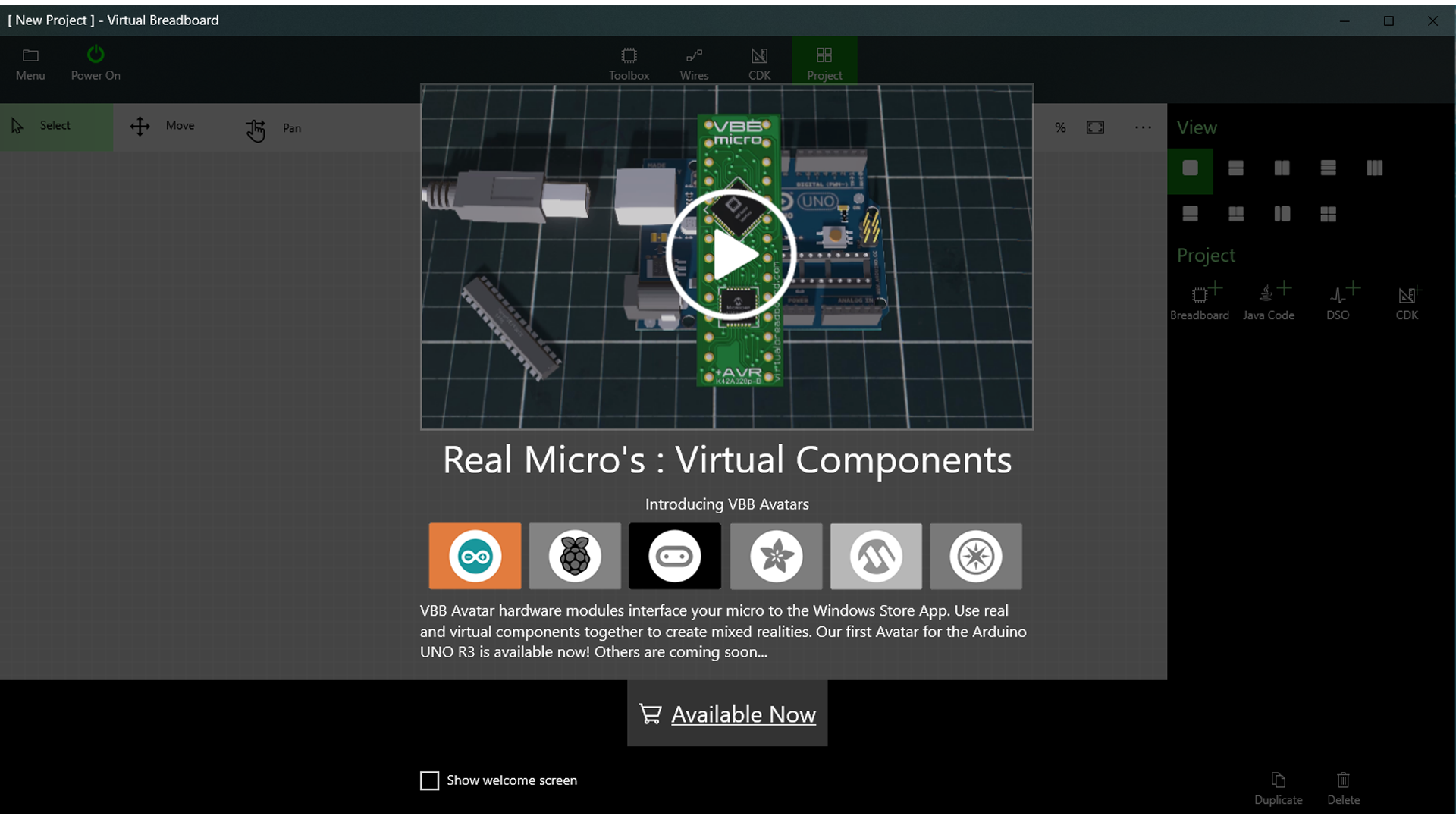Viewport: 1456px width, 819px height.
Task: Open the Menu folder dropdown
Action: tap(30, 63)
